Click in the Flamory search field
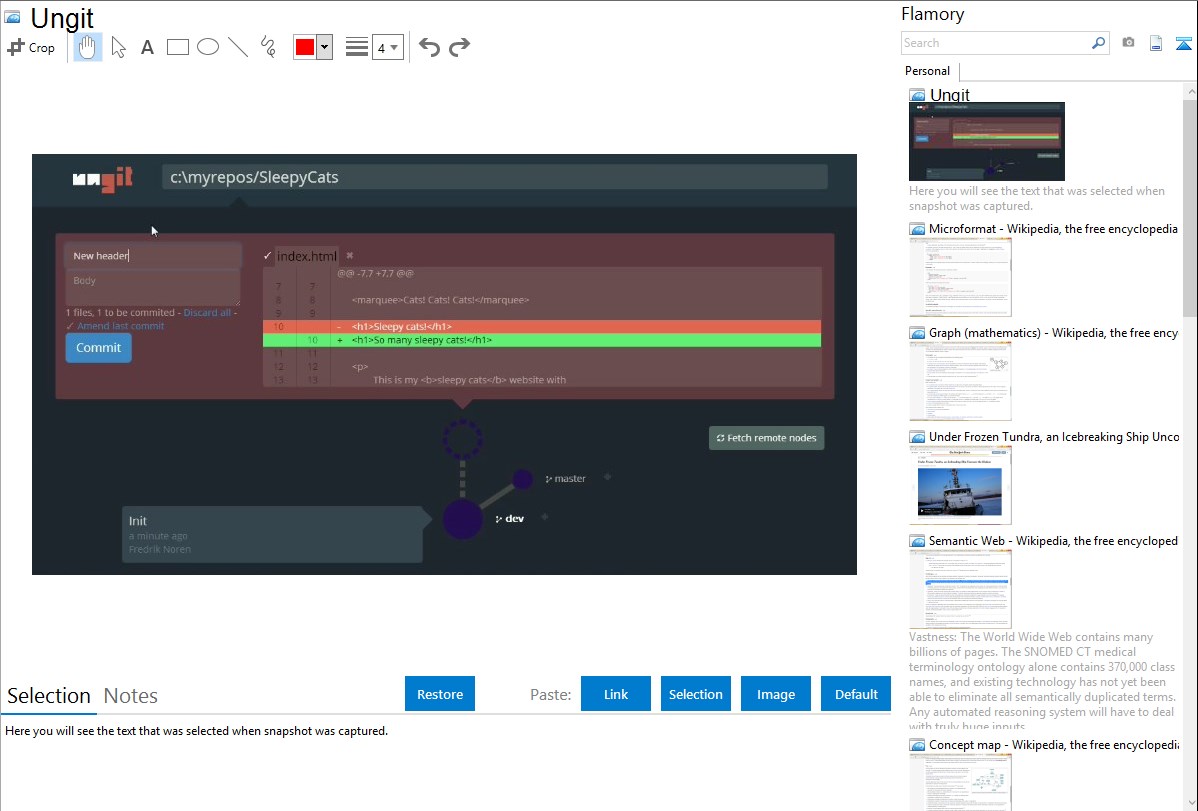Screen dimensions: 1198x811 point(995,43)
